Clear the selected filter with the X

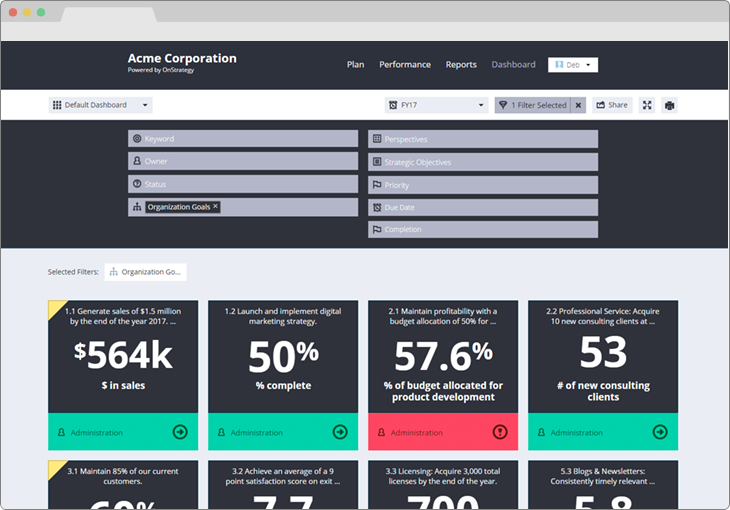[x=578, y=105]
